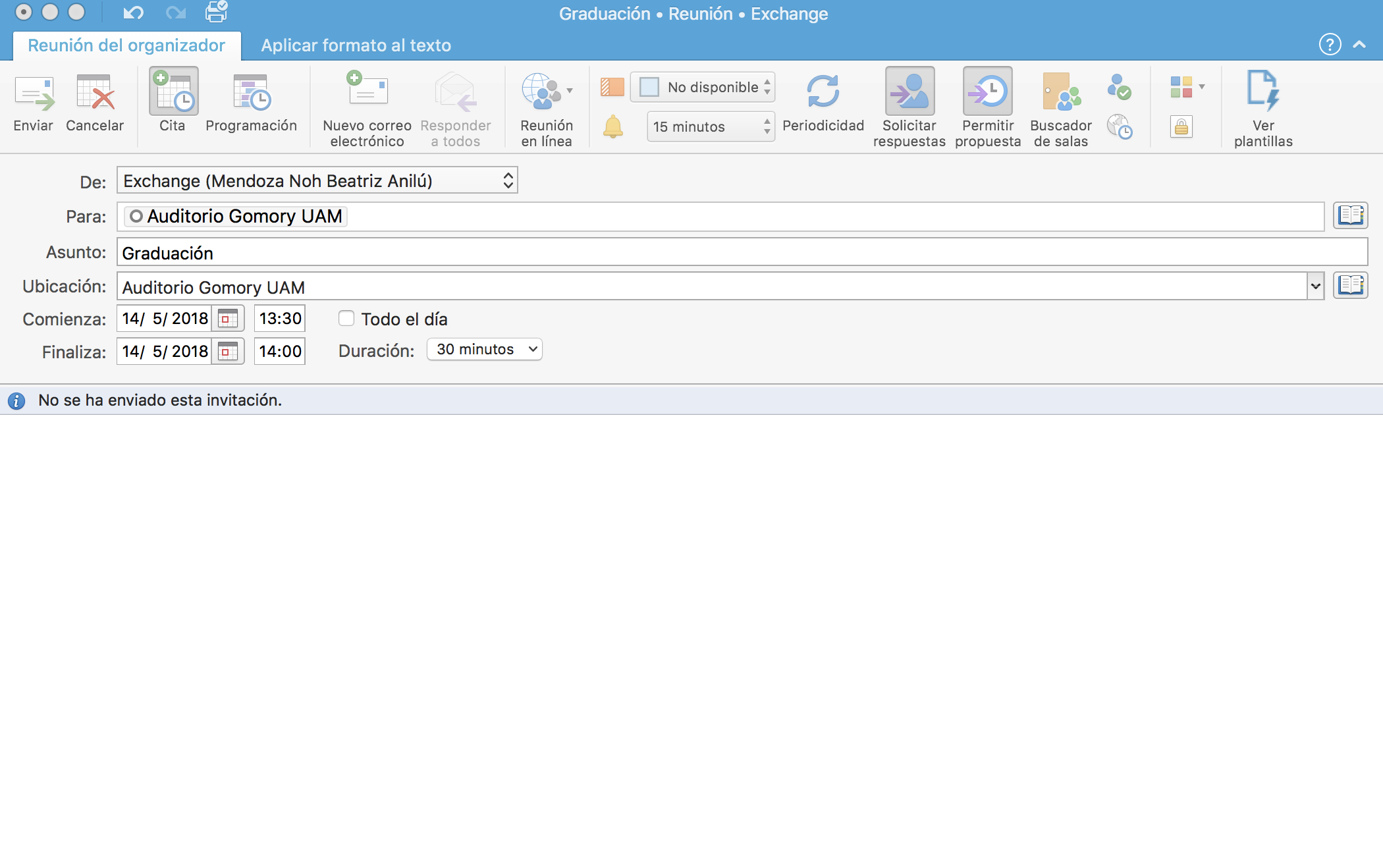Open the Comienza date calendar picker

pyautogui.click(x=228, y=319)
